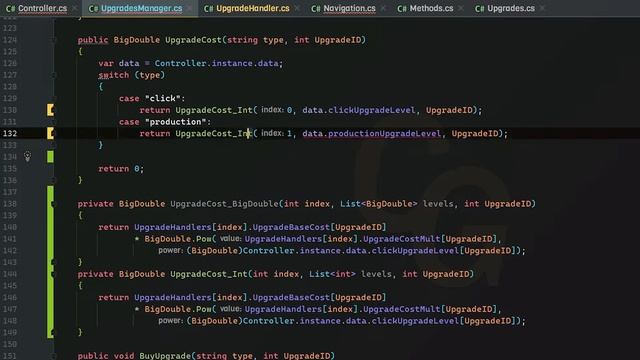Collapse the UpgradeCost method at line 124
This screenshot has width=640, height=360.
(54, 40)
